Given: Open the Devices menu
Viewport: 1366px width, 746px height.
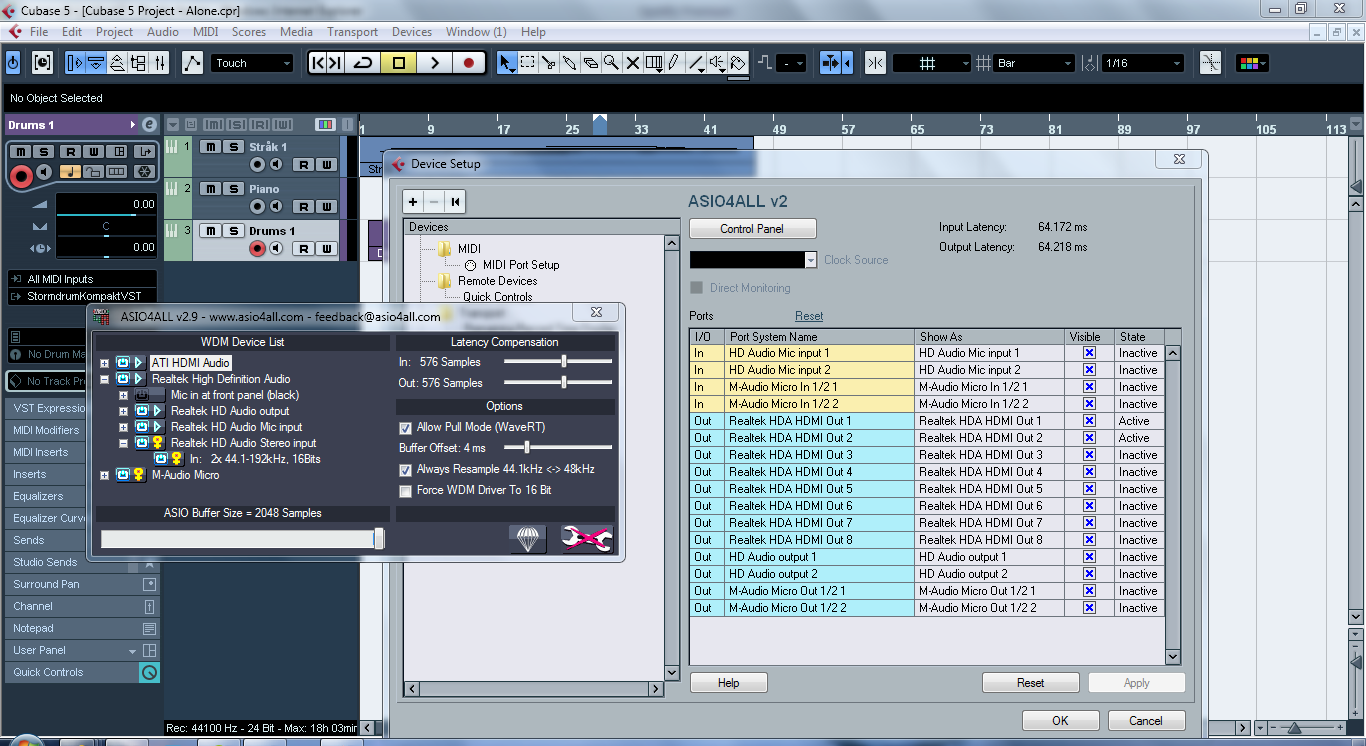Looking at the screenshot, I should tap(411, 32).
